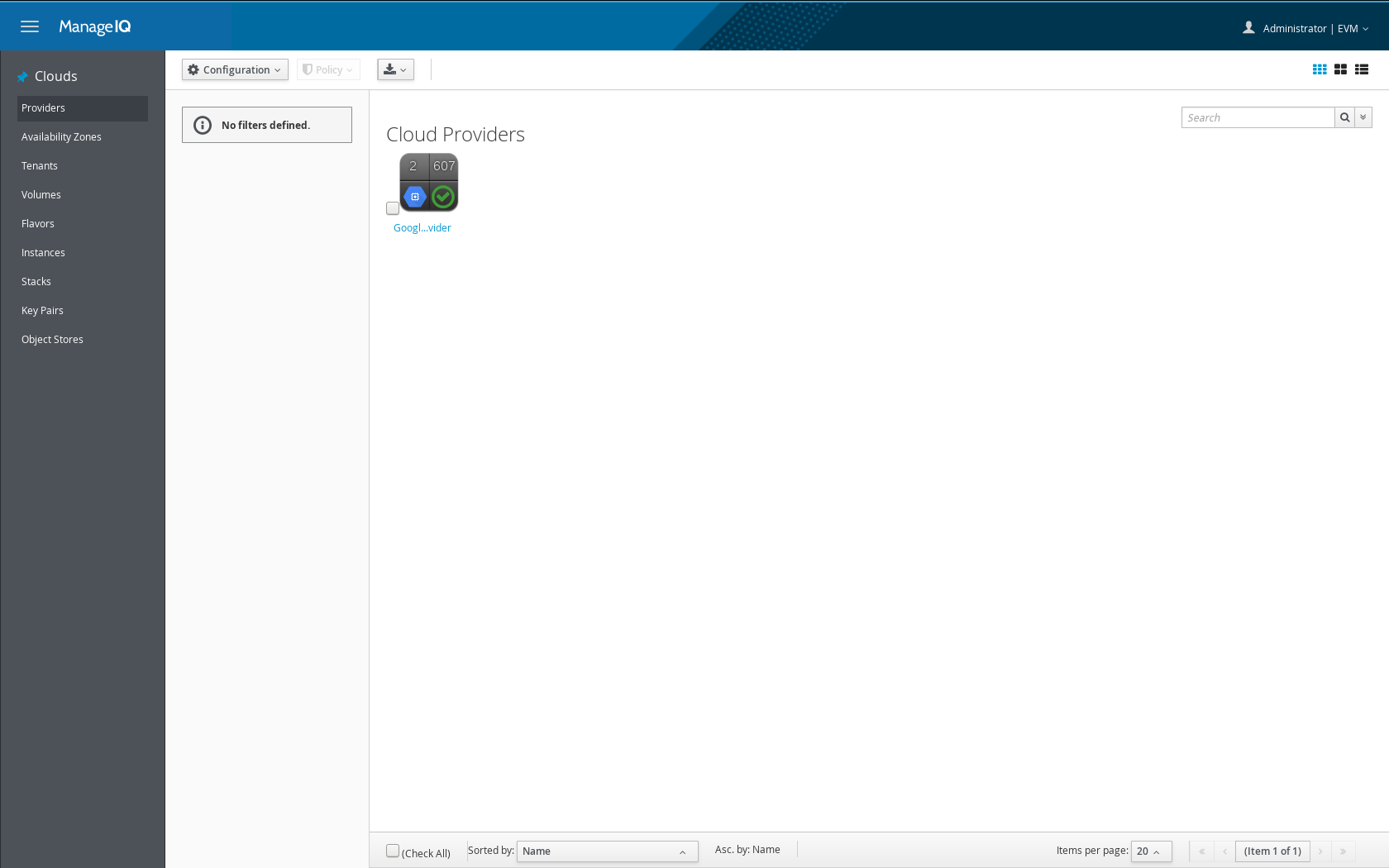Click the provider quadicon thumbnail
Image resolution: width=1389 pixels, height=868 pixels.
(x=429, y=182)
